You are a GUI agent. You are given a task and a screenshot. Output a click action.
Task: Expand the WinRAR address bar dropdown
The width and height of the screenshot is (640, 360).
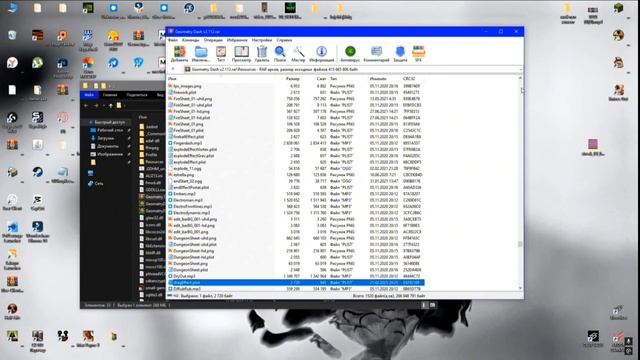click(x=520, y=69)
